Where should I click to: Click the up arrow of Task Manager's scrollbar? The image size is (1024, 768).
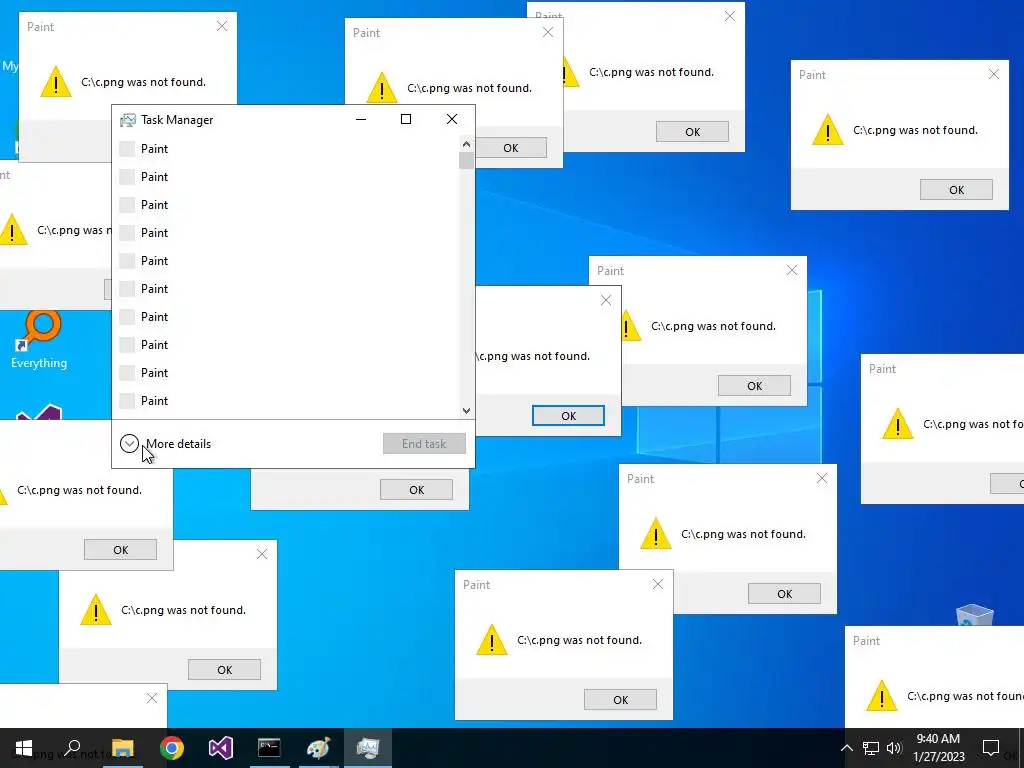[x=466, y=144]
